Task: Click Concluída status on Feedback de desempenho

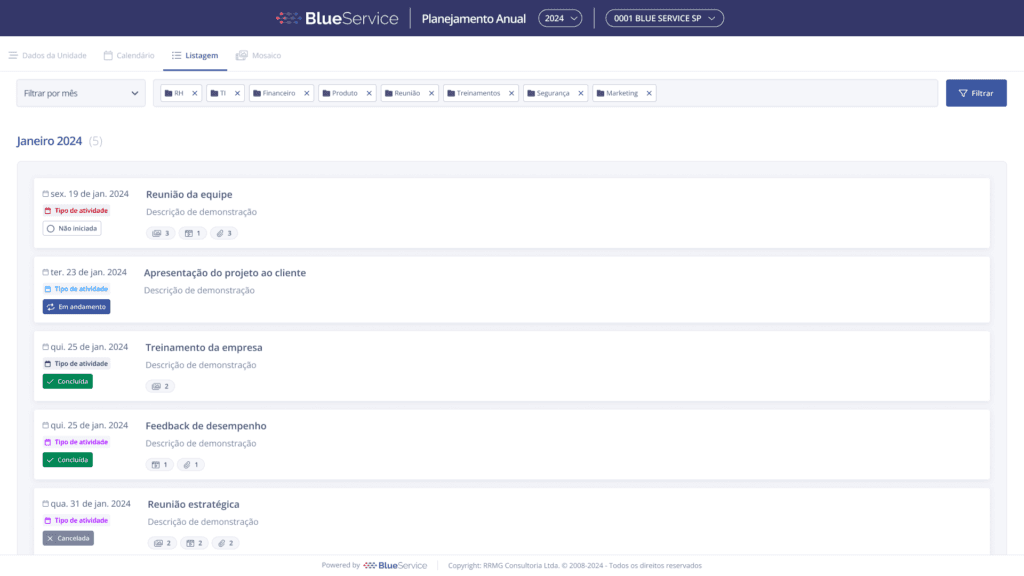Action: click(x=67, y=460)
